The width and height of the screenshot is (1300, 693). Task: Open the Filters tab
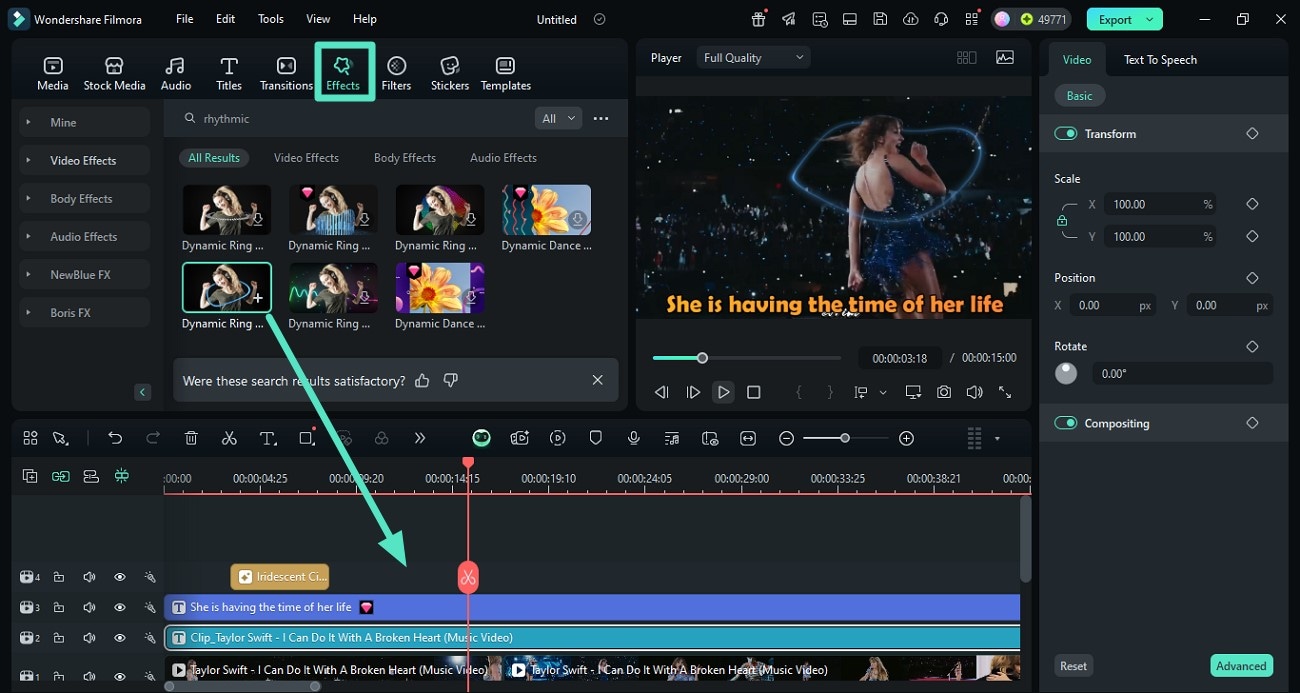click(396, 73)
